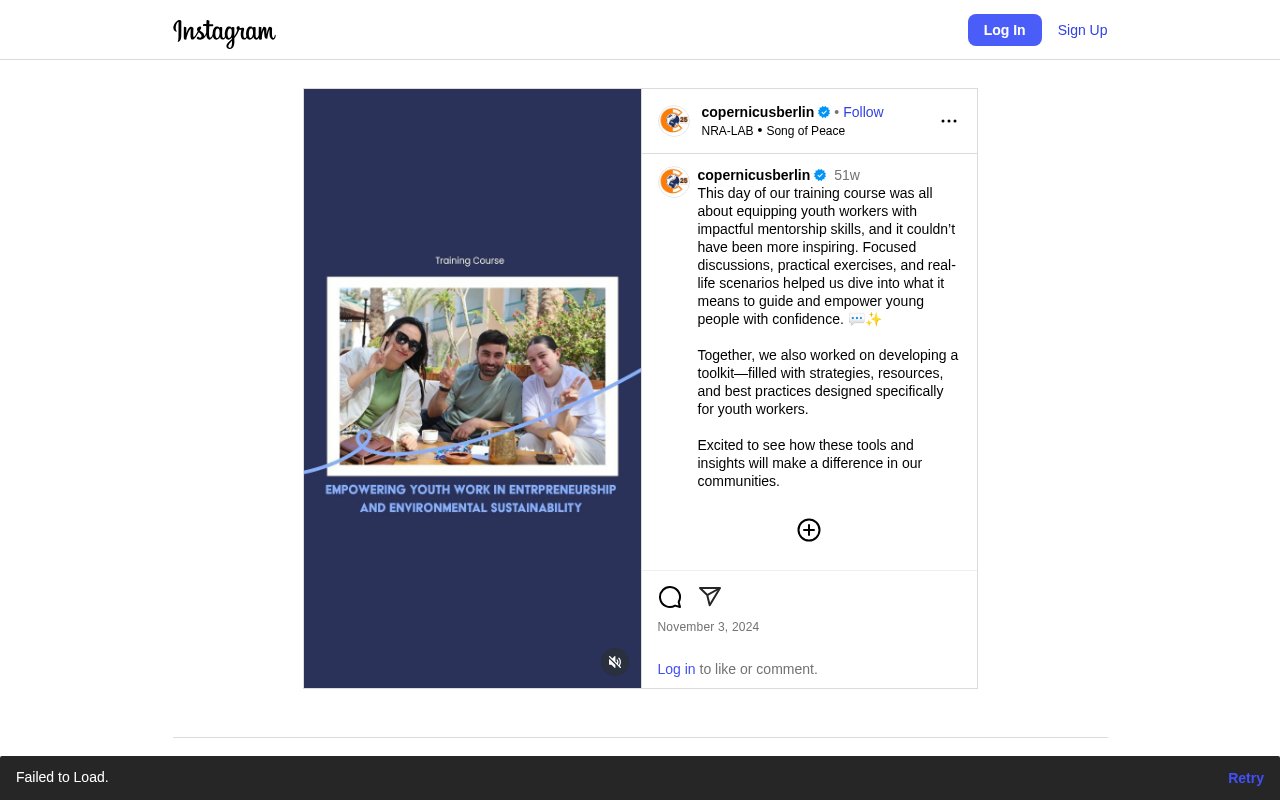Click the Instagram logo
The image size is (1280, 800).
click(224, 32)
